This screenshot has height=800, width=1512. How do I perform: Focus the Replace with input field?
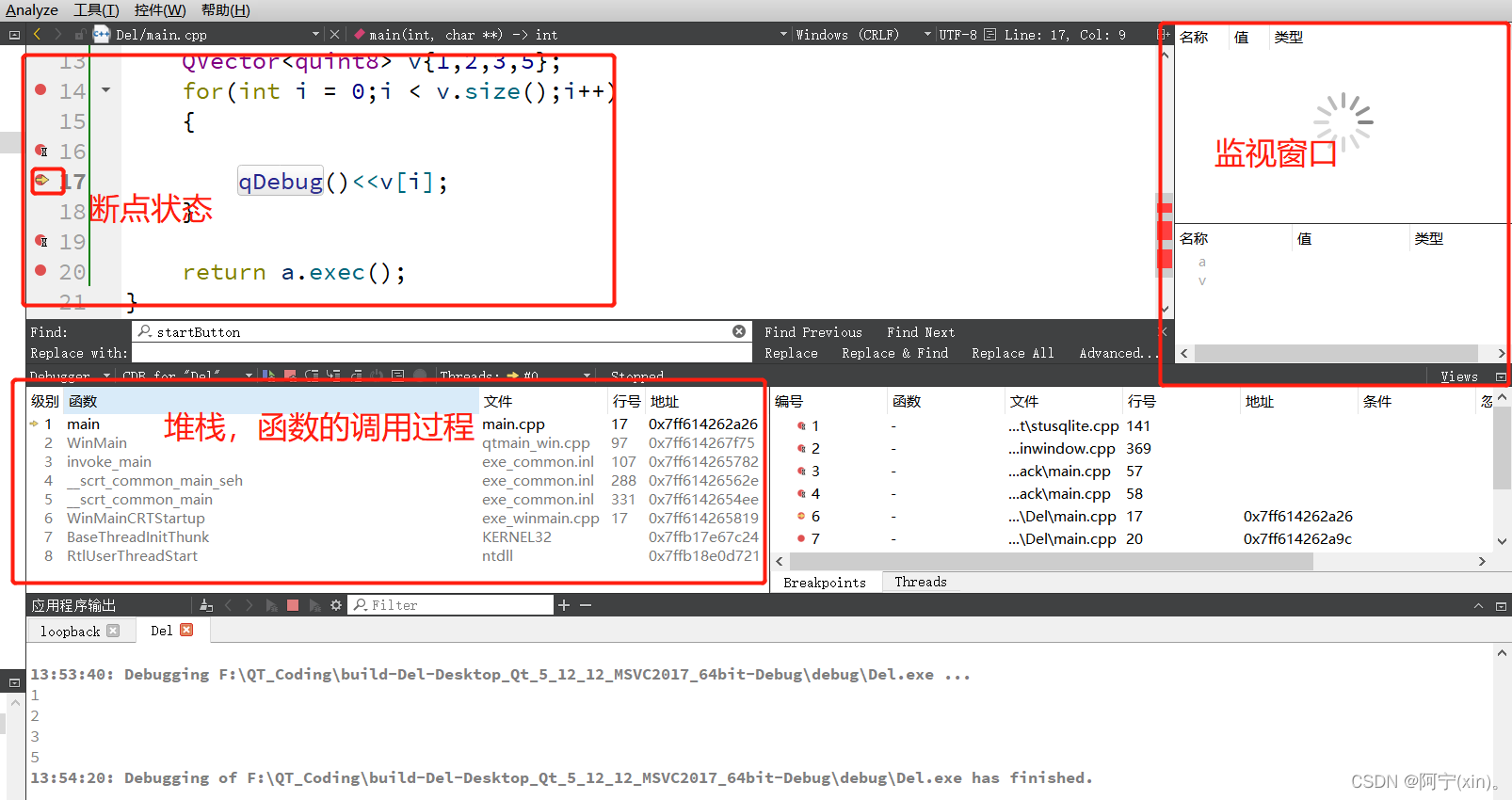point(441,353)
